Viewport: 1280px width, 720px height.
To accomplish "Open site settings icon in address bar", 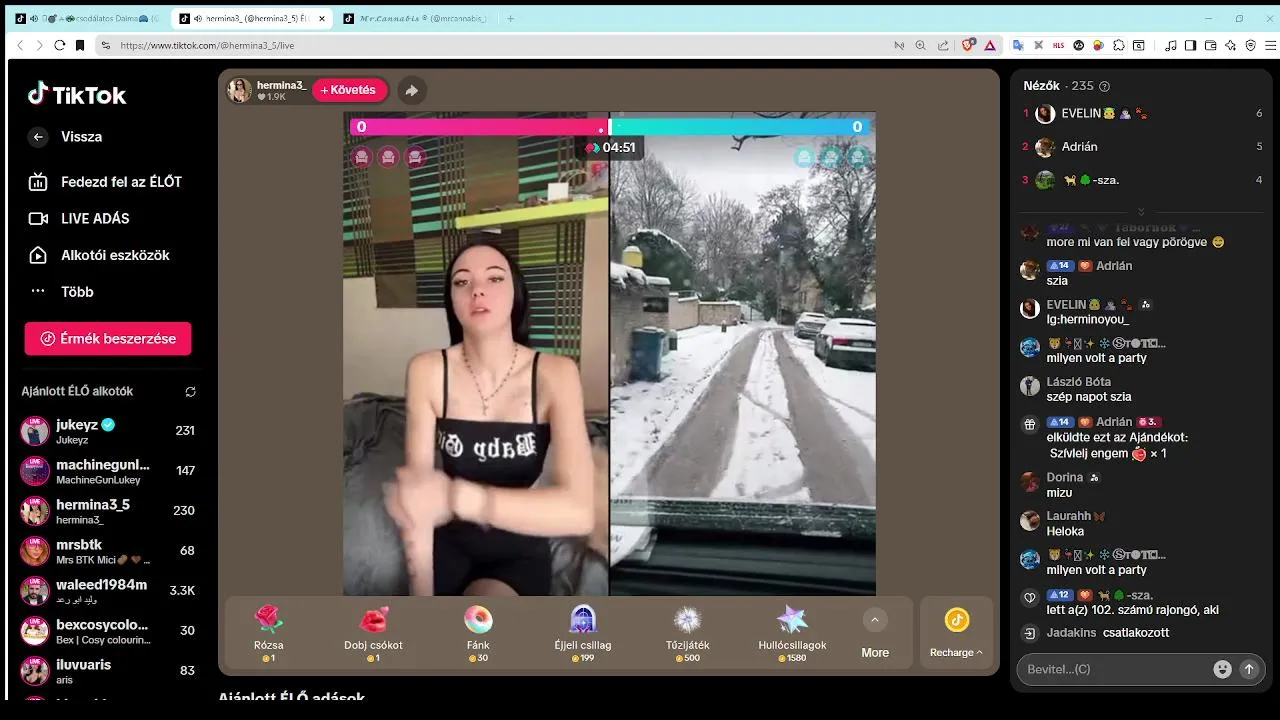I will 105,45.
